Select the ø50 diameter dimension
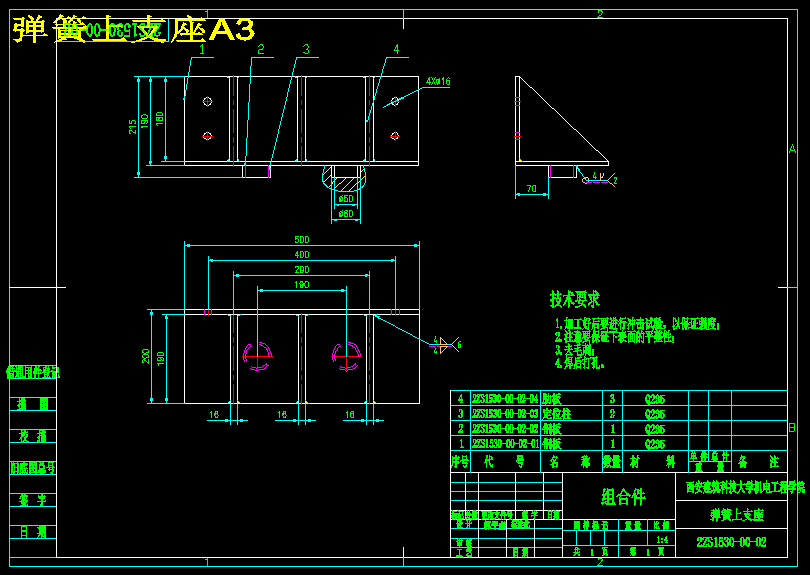810x575 pixels. tap(346, 199)
